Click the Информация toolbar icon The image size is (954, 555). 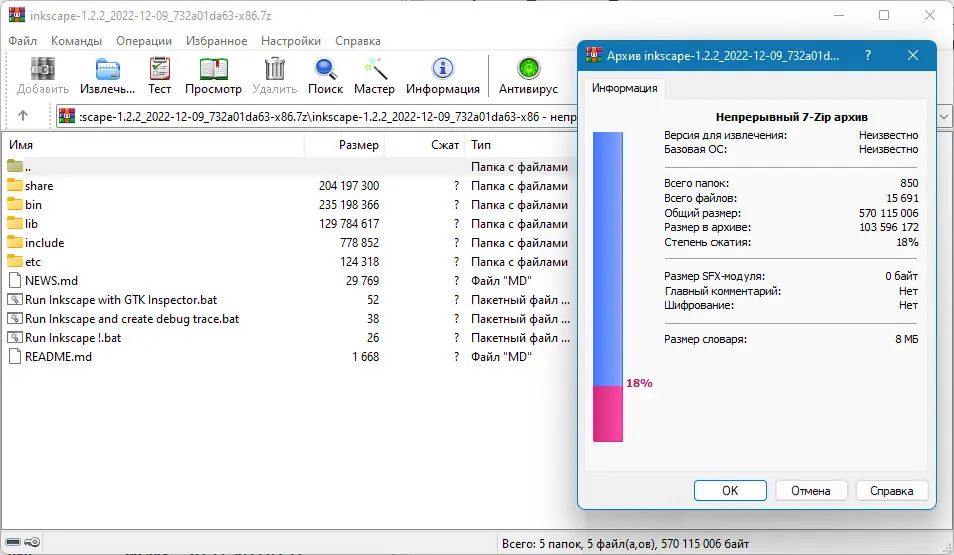tap(443, 69)
